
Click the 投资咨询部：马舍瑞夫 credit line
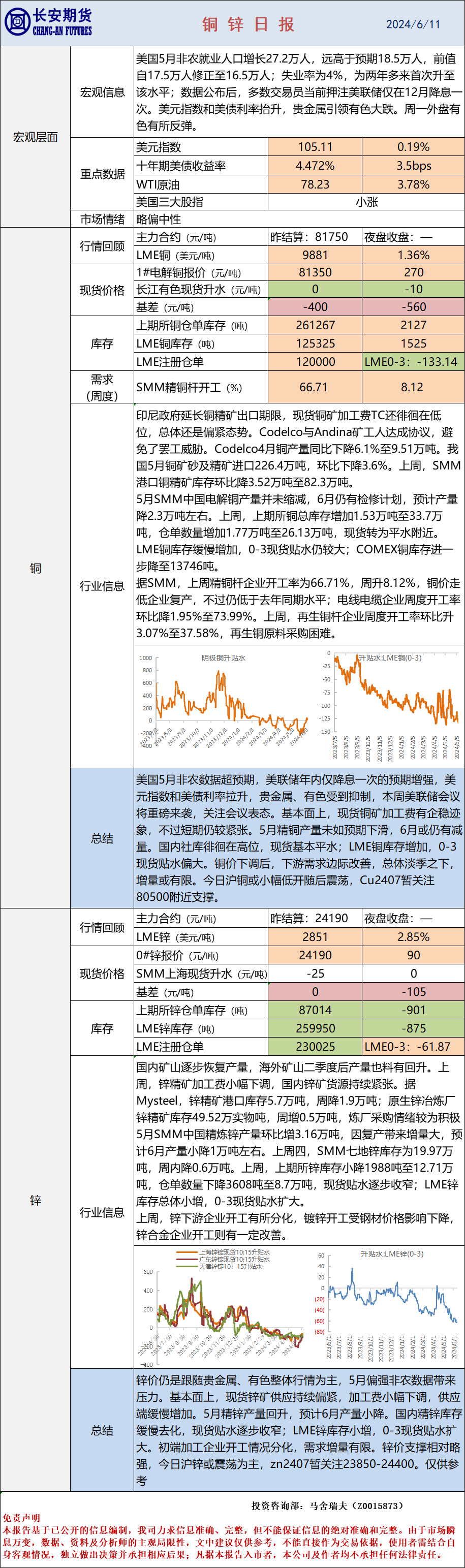[327, 1506]
